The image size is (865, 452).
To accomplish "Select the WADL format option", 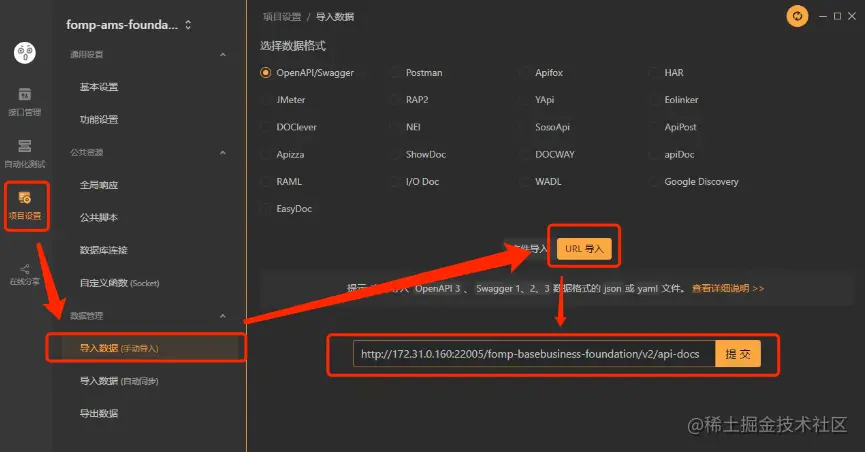I will (x=541, y=182).
